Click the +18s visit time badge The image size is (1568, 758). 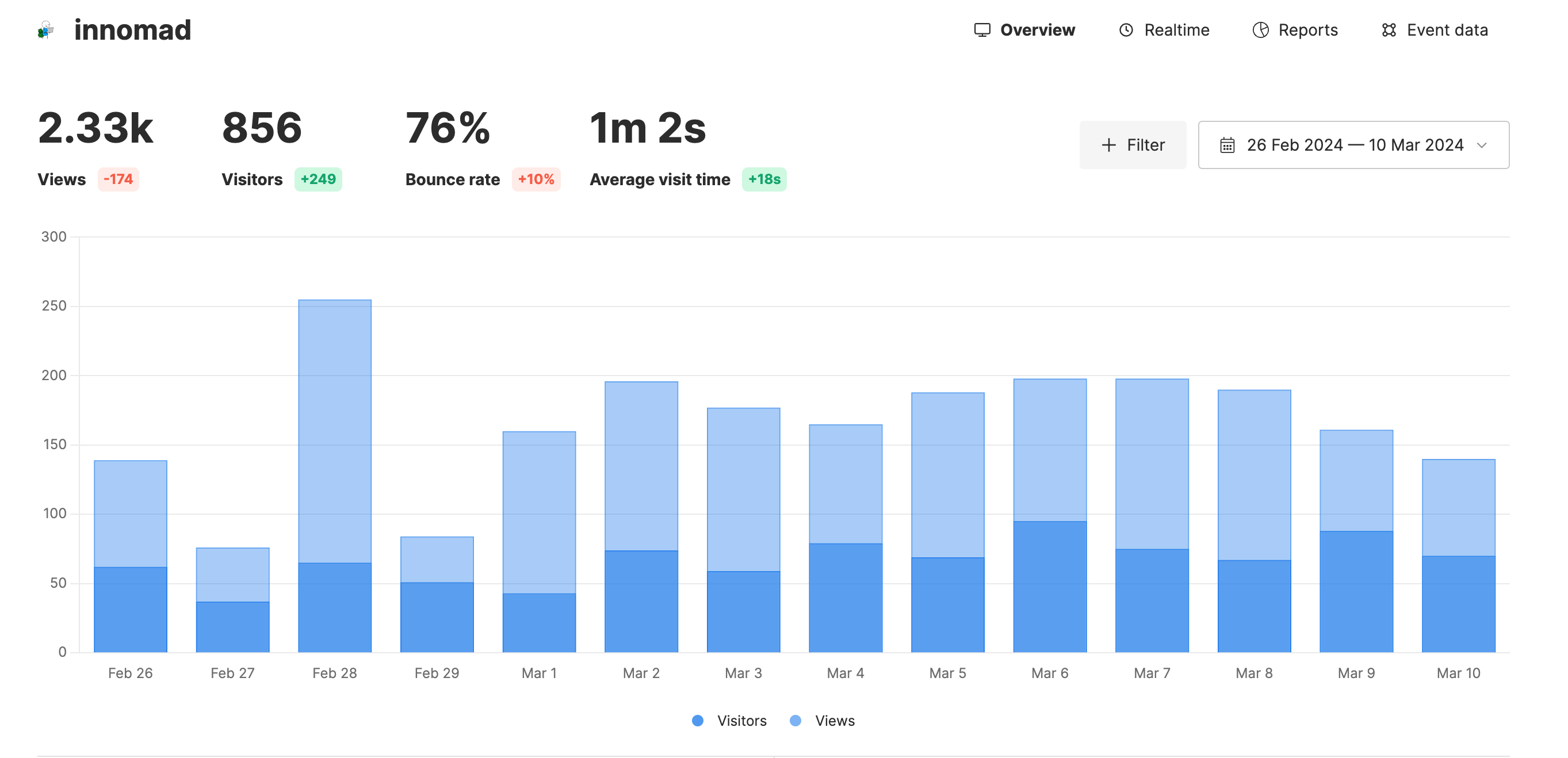(764, 179)
